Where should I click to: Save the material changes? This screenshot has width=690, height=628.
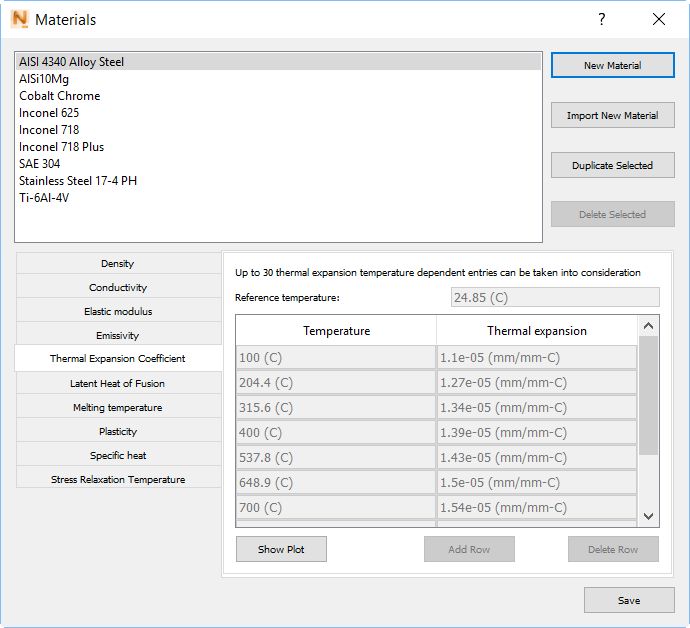[x=629, y=600]
